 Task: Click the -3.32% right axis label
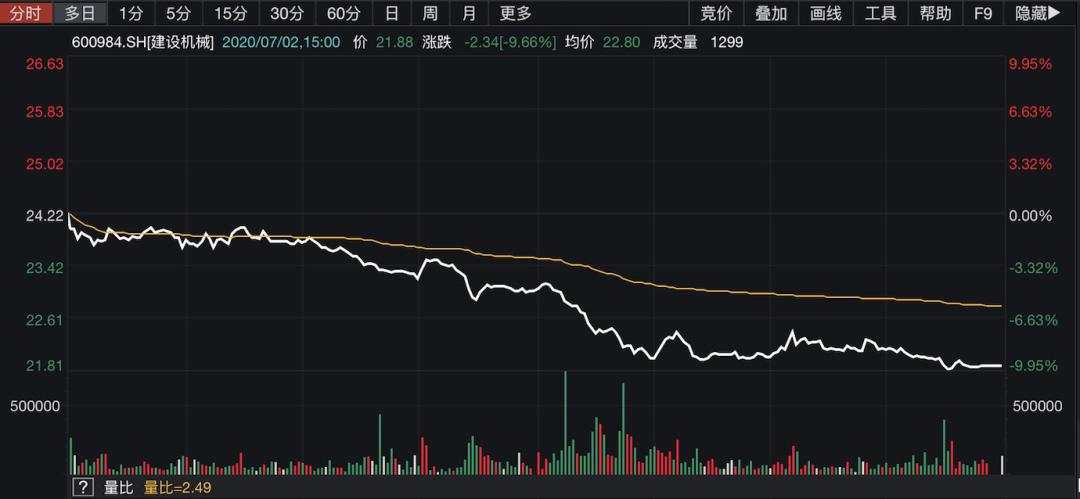[1032, 267]
